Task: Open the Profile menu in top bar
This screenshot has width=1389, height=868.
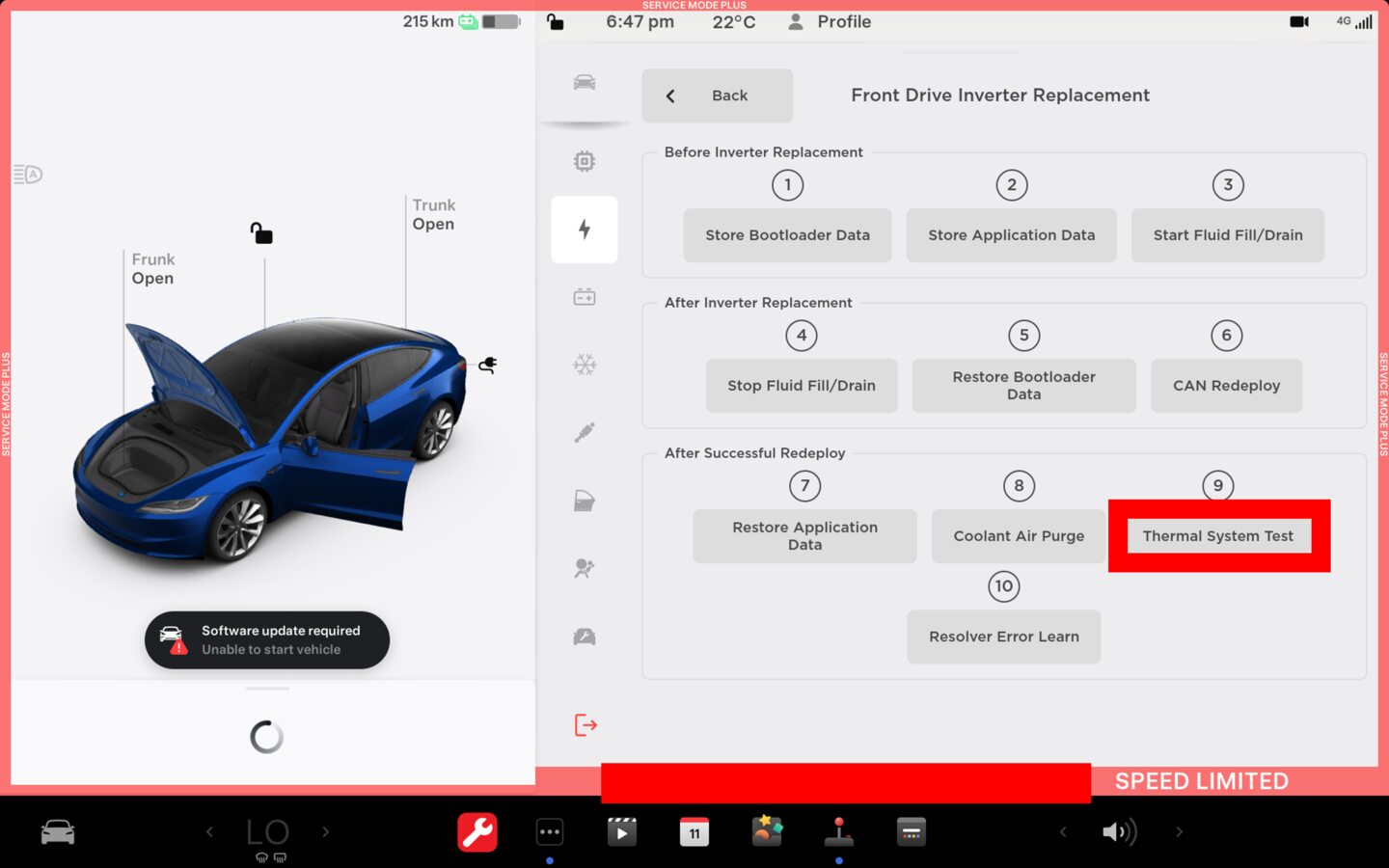Action: click(x=830, y=21)
